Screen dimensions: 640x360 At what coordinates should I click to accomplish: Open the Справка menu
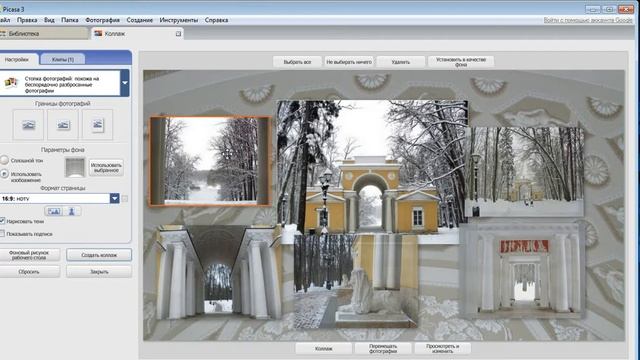(x=216, y=20)
